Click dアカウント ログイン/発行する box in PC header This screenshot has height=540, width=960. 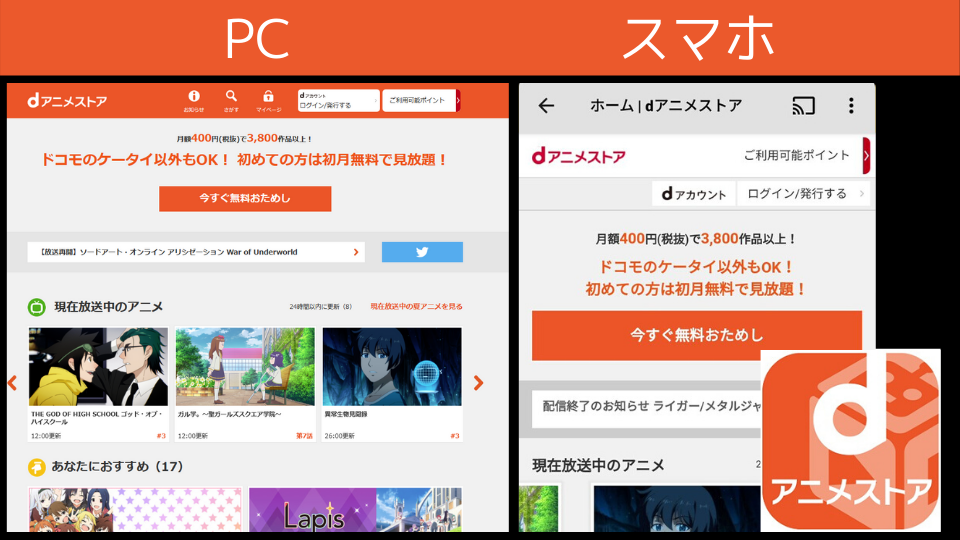[x=339, y=100]
